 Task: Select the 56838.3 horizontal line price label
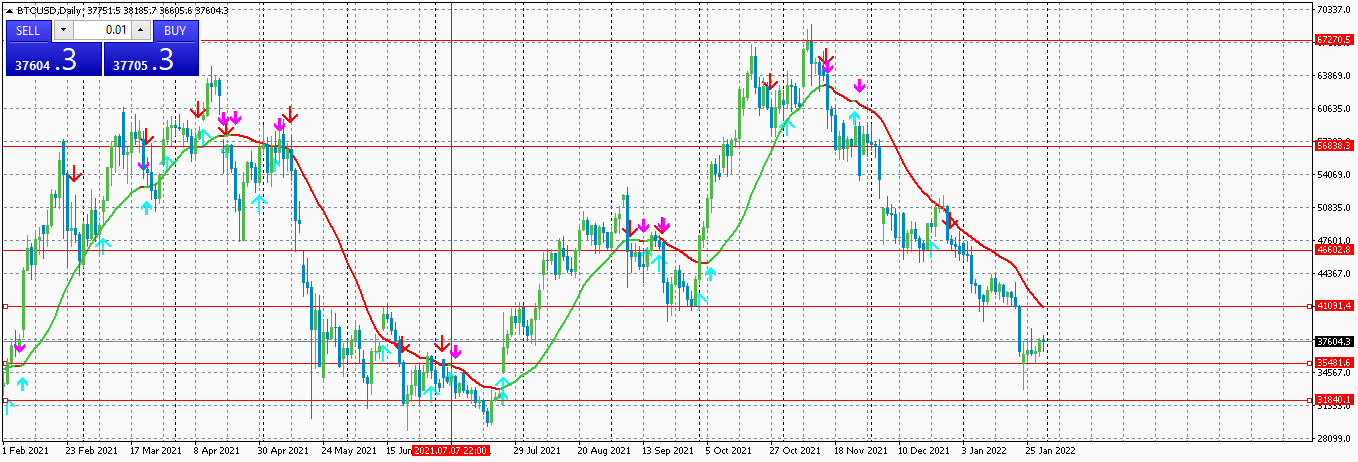pos(1334,146)
